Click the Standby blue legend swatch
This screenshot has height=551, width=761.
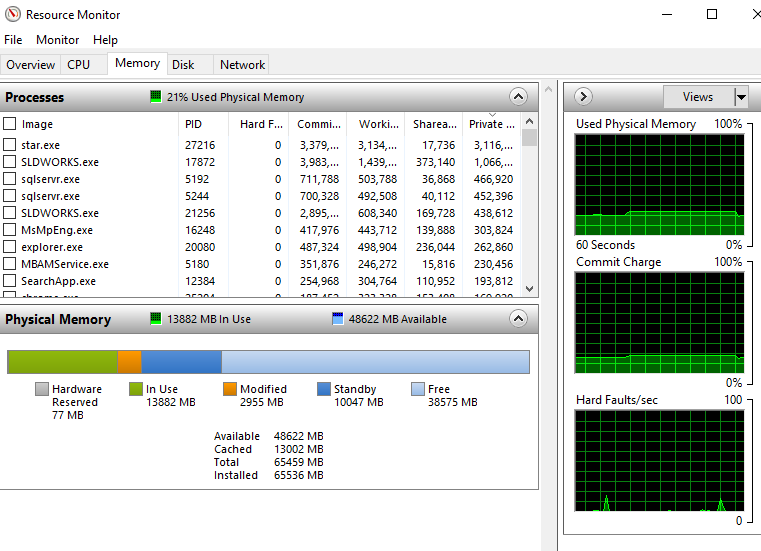[x=323, y=389]
